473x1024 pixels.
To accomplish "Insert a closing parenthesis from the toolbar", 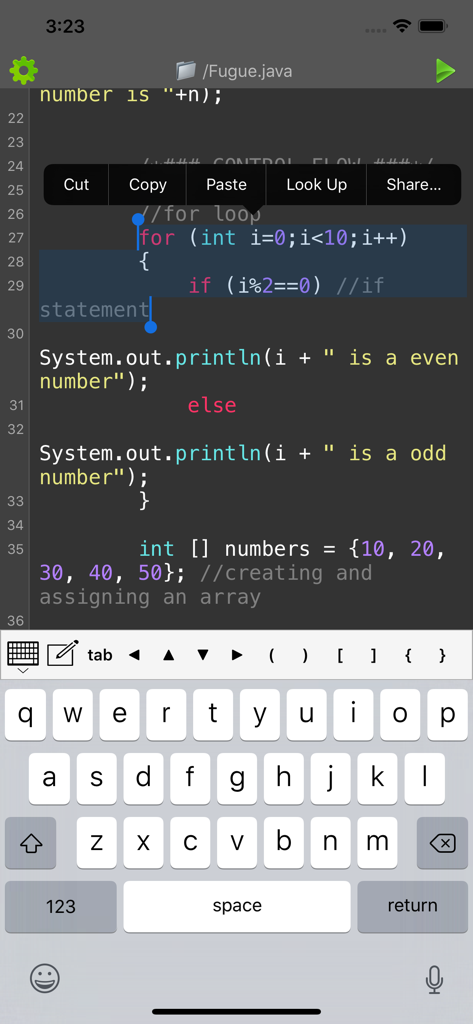I will click(305, 655).
